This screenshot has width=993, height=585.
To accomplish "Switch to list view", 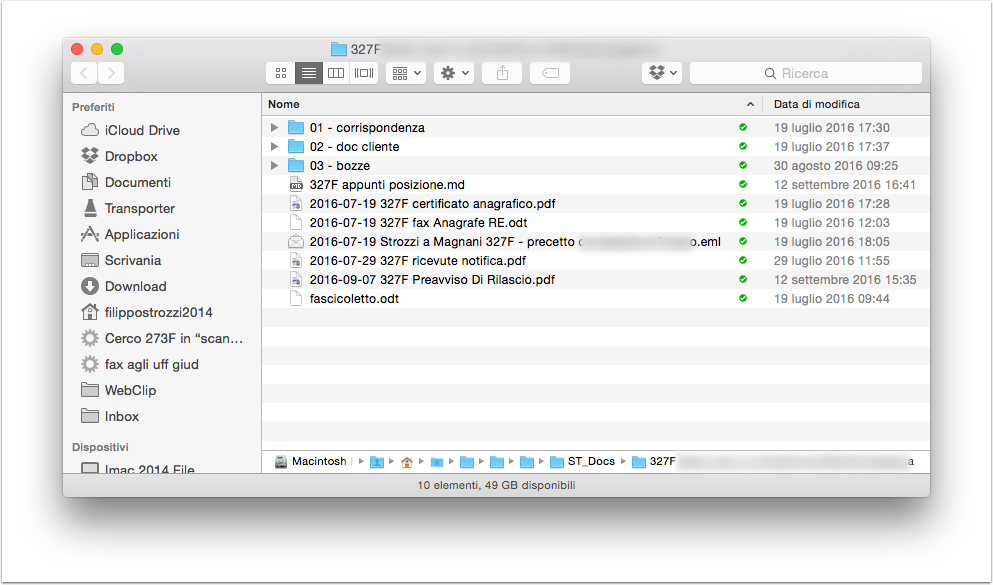I will tap(308, 73).
